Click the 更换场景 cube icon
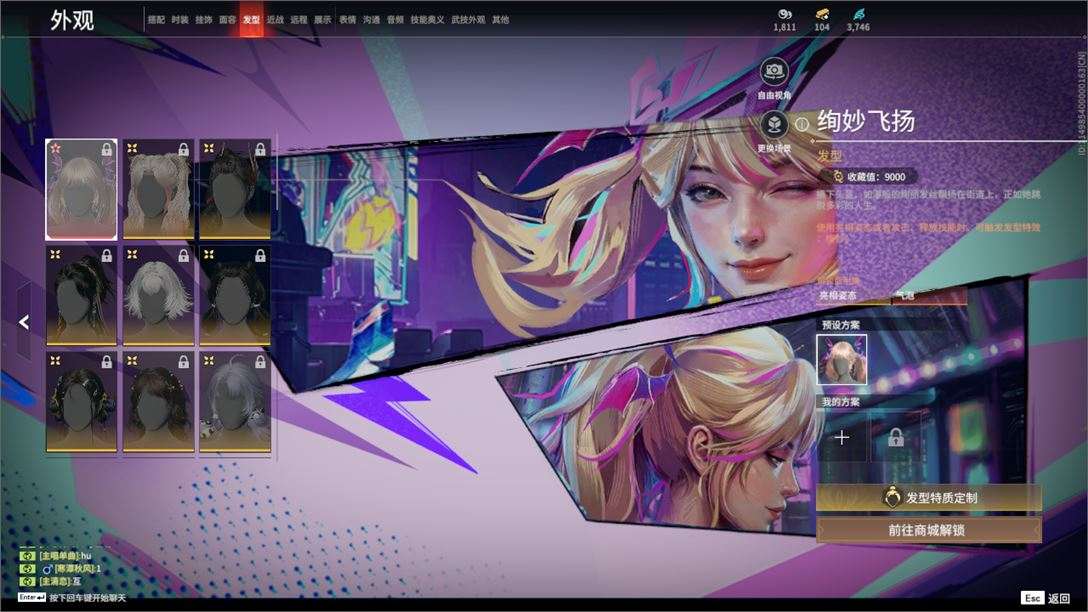Screen dimensions: 1088x612 pos(774,125)
